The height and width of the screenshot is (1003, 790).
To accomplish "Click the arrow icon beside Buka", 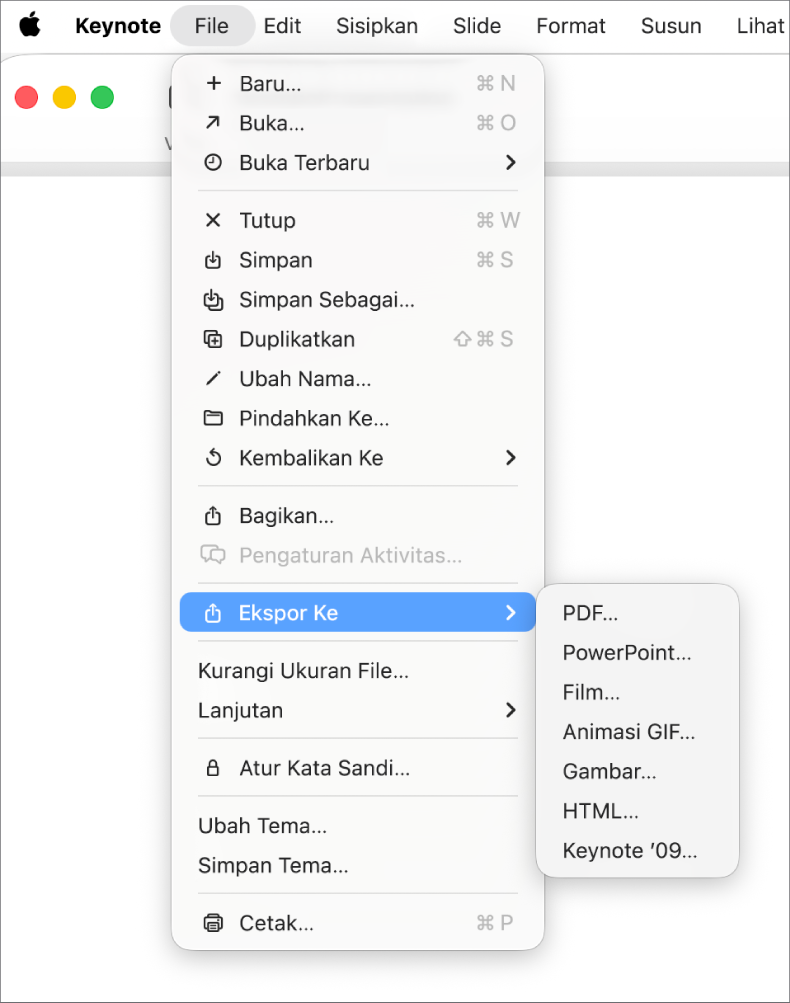I will (213, 122).
